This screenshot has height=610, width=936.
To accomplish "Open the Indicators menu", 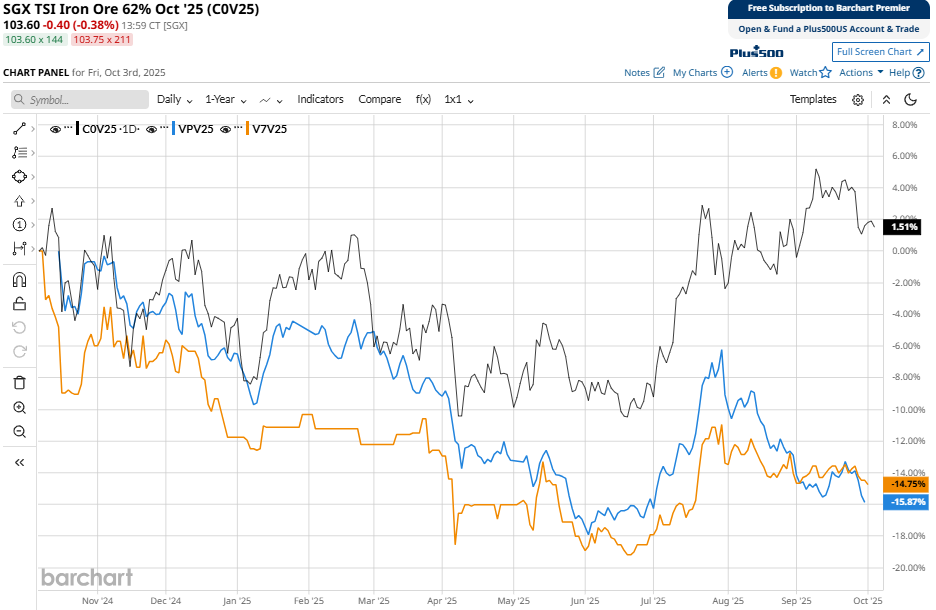I will coord(320,100).
